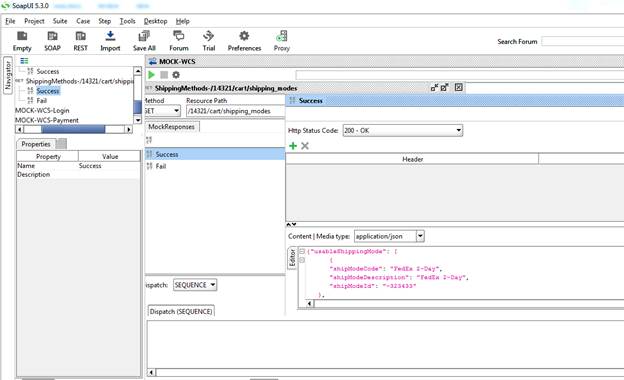Screen dimensions: 624x380
Task: Click the Header column heading
Action: [x=412, y=159]
